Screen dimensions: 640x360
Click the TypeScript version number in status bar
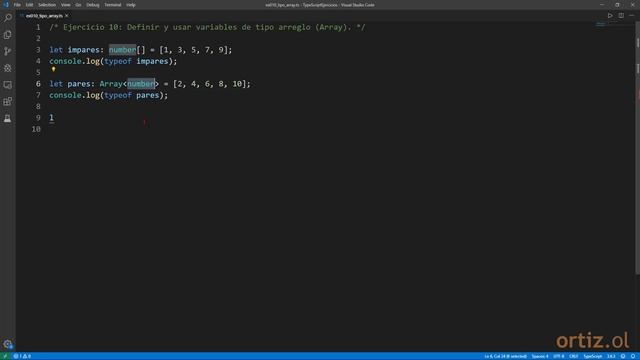click(x=611, y=356)
